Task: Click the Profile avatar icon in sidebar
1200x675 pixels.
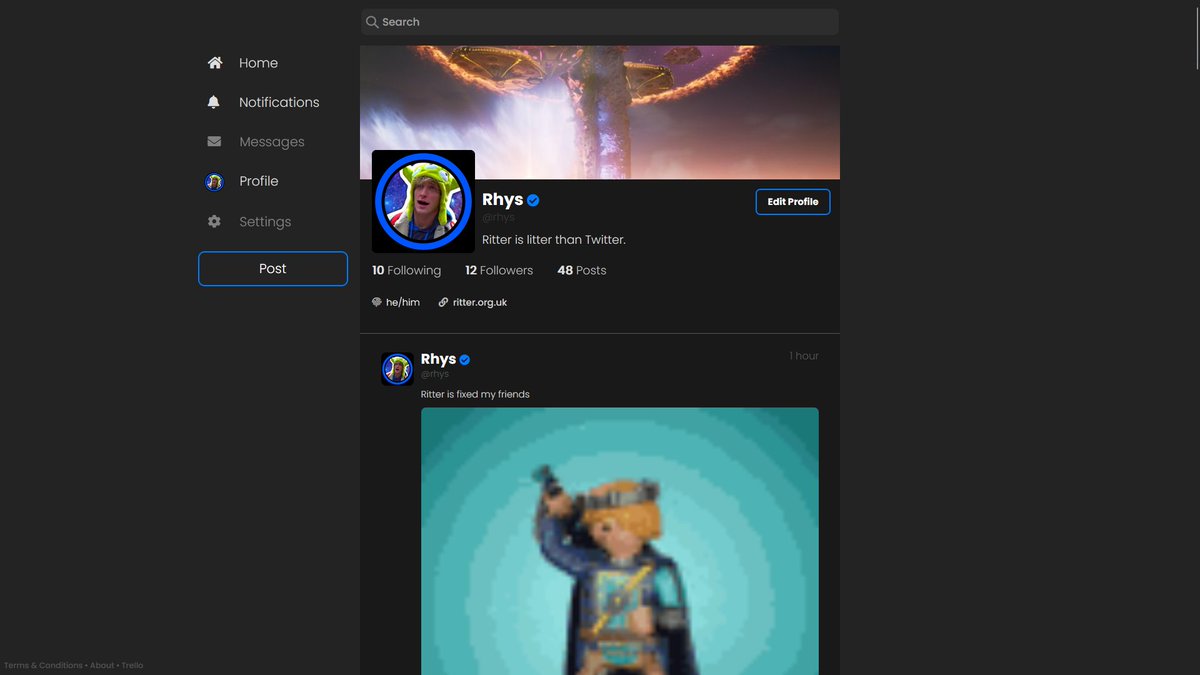Action: pos(213,181)
